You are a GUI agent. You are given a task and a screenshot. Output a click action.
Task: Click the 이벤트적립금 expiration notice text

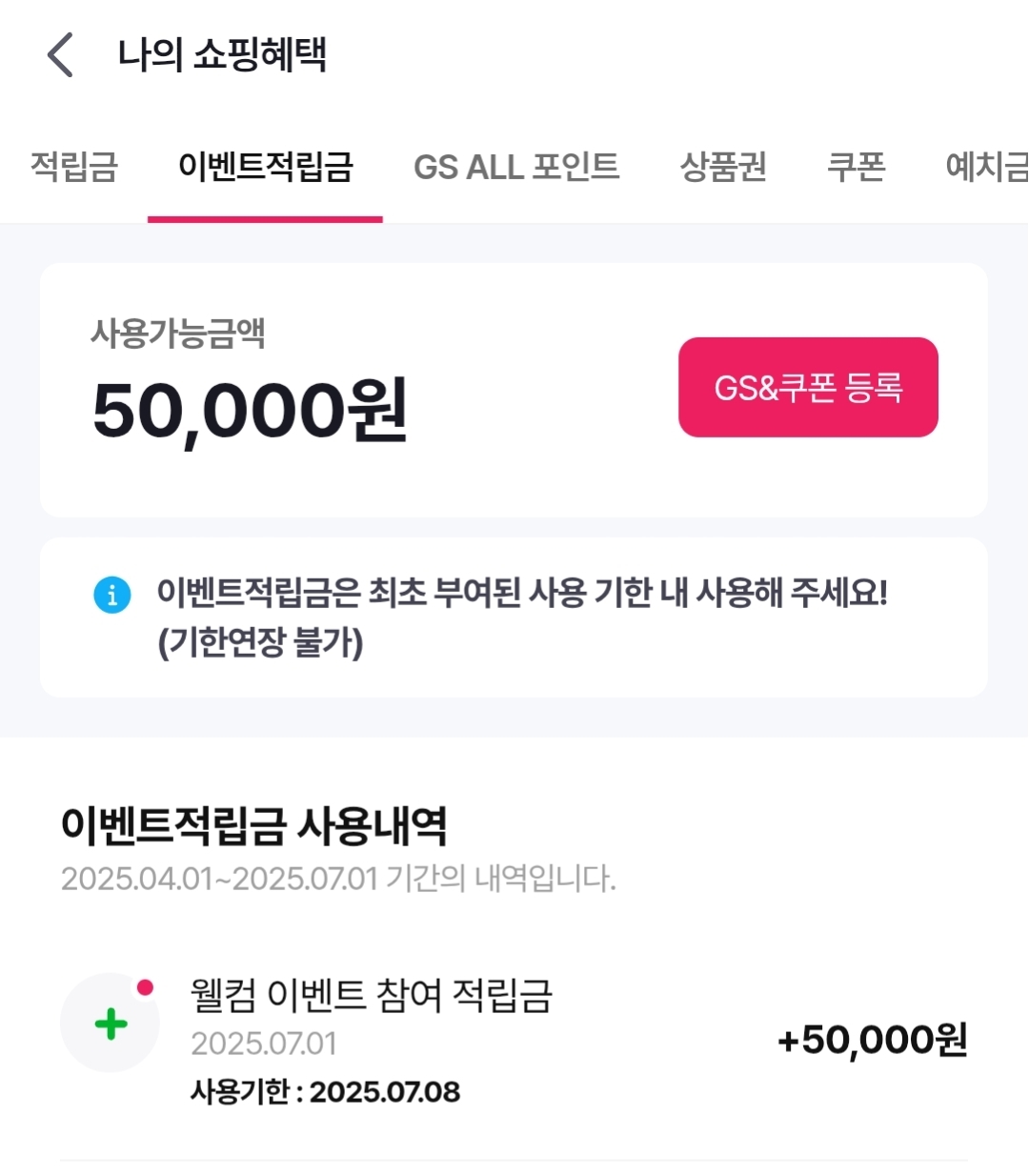point(522,618)
